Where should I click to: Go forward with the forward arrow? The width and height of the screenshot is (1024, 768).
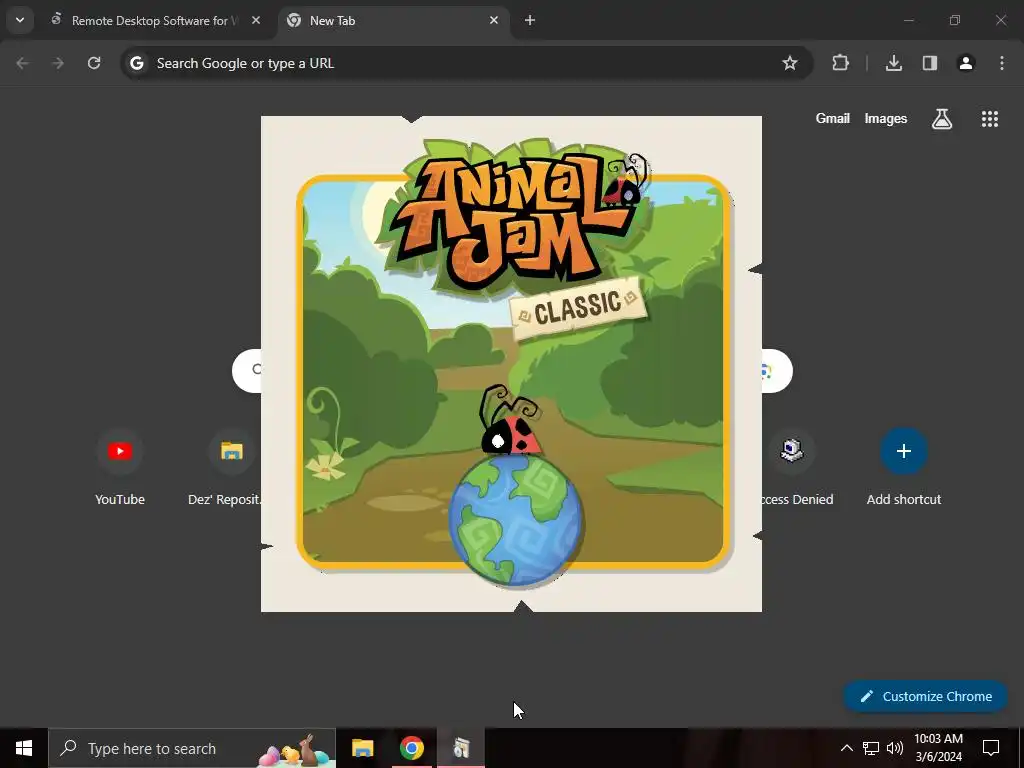point(58,63)
